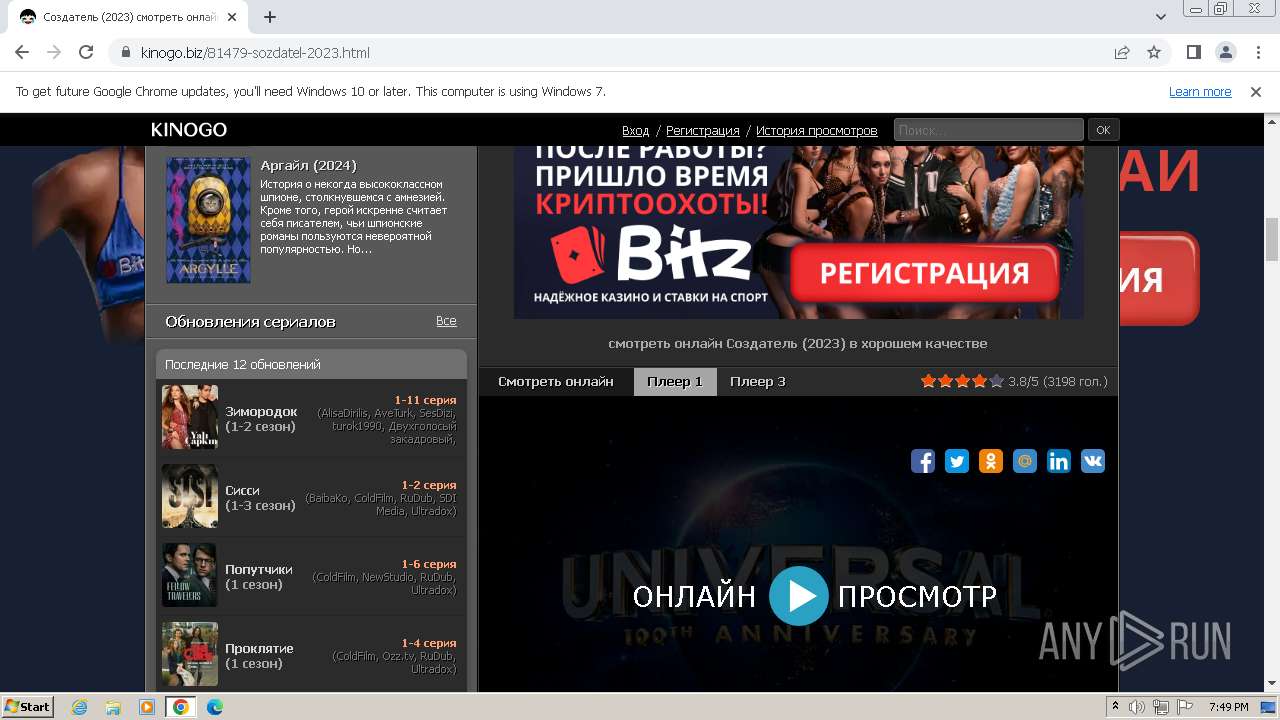Switch to the Плеер 3 tab
Viewport: 1280px width, 720px height.
pos(758,381)
